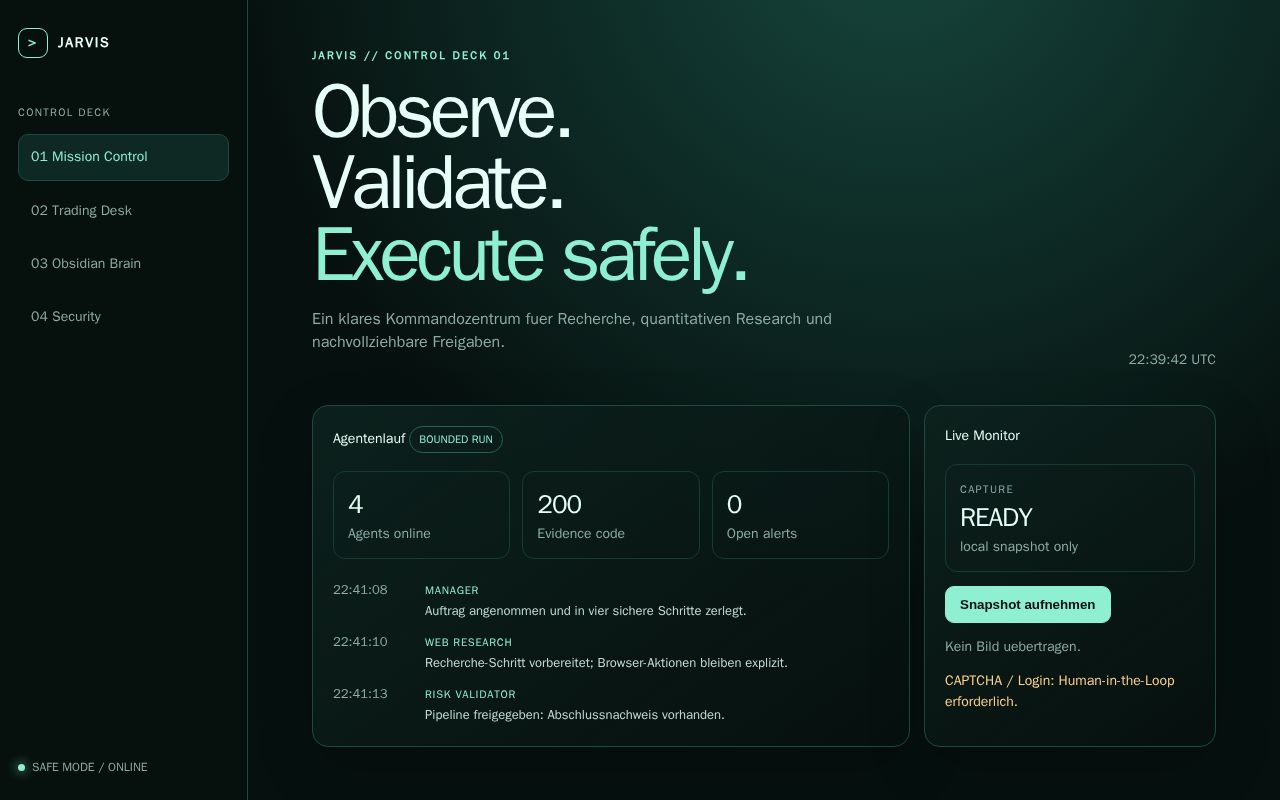Click the MANAGER log label
Image resolution: width=1280 pixels, height=800 pixels.
pos(452,590)
